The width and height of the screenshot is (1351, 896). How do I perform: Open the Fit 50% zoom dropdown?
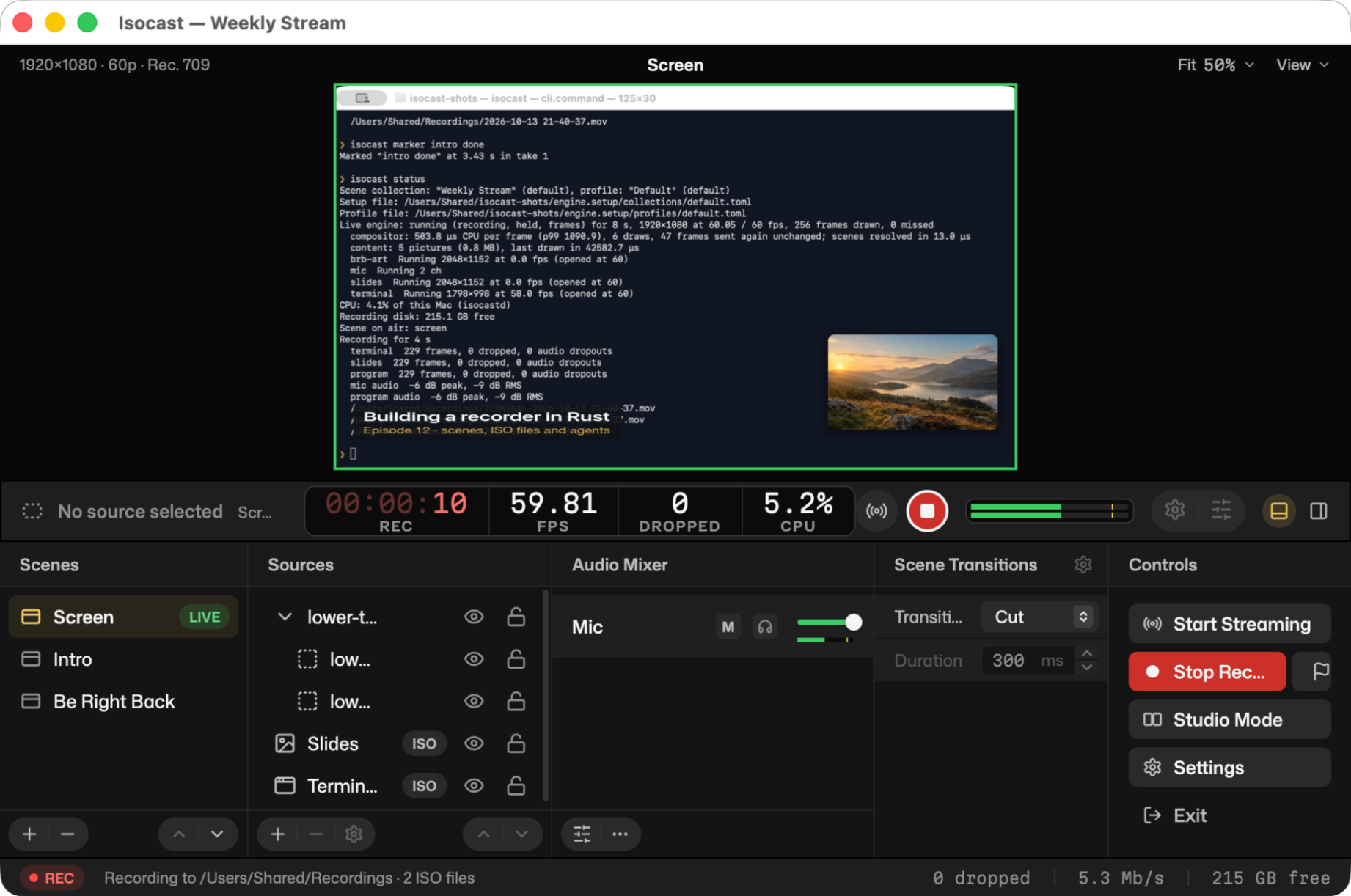pos(1215,65)
